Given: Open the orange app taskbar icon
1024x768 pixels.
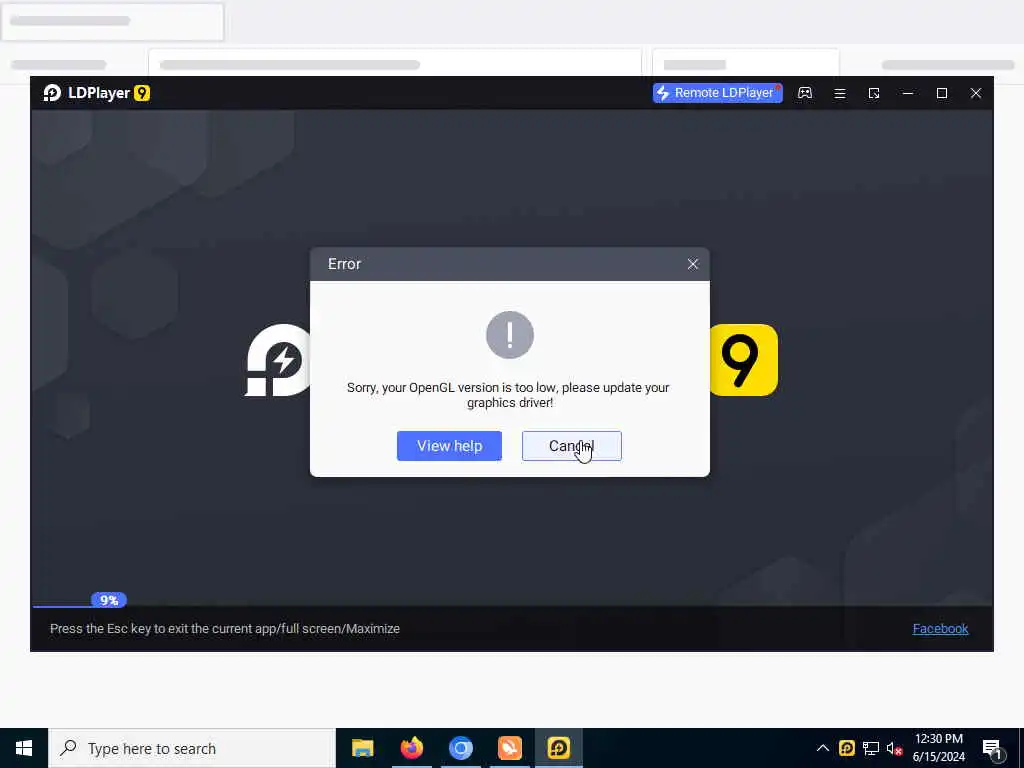Looking at the screenshot, I should pyautogui.click(x=509, y=748).
